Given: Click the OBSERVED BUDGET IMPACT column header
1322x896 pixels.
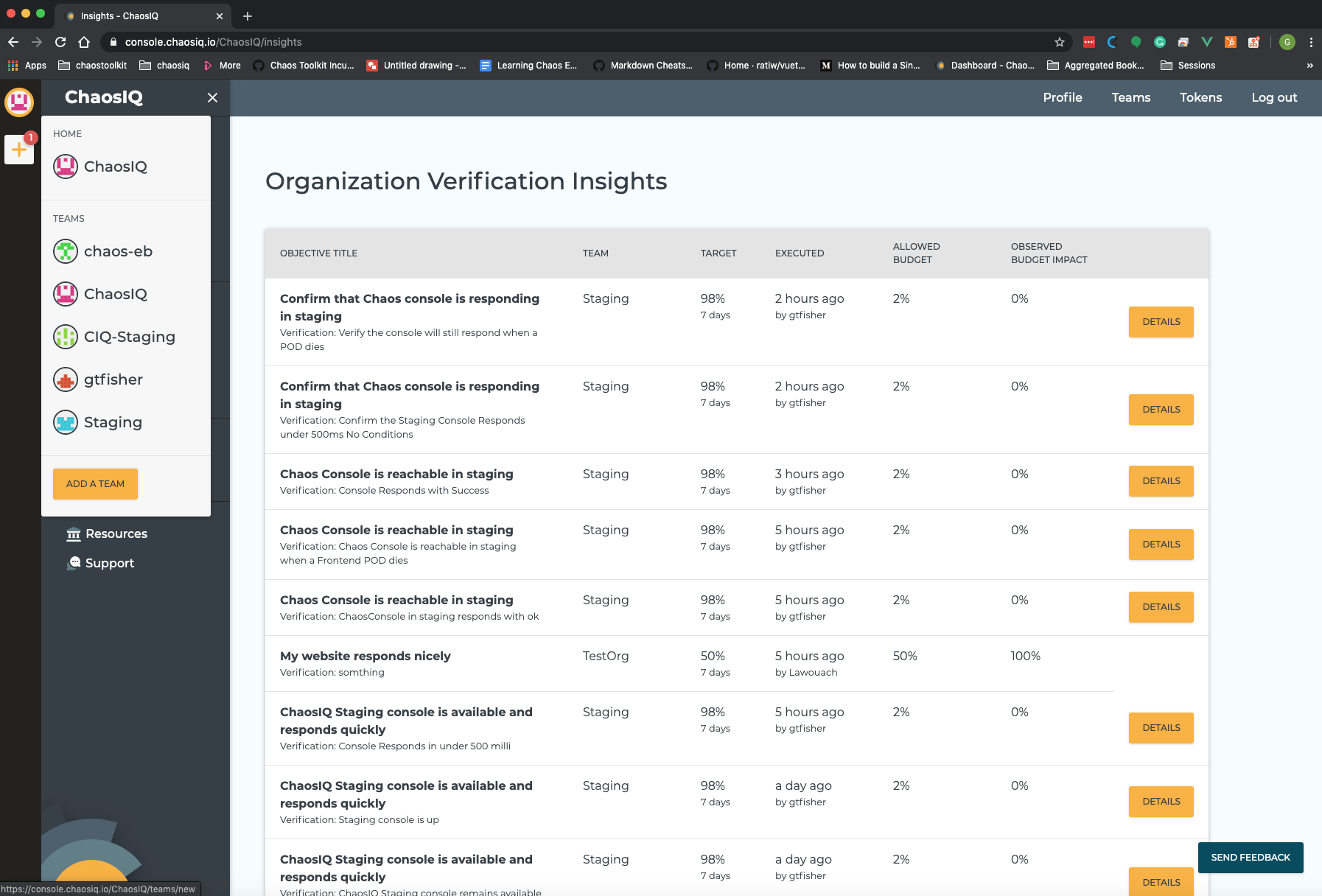Looking at the screenshot, I should click(x=1049, y=253).
